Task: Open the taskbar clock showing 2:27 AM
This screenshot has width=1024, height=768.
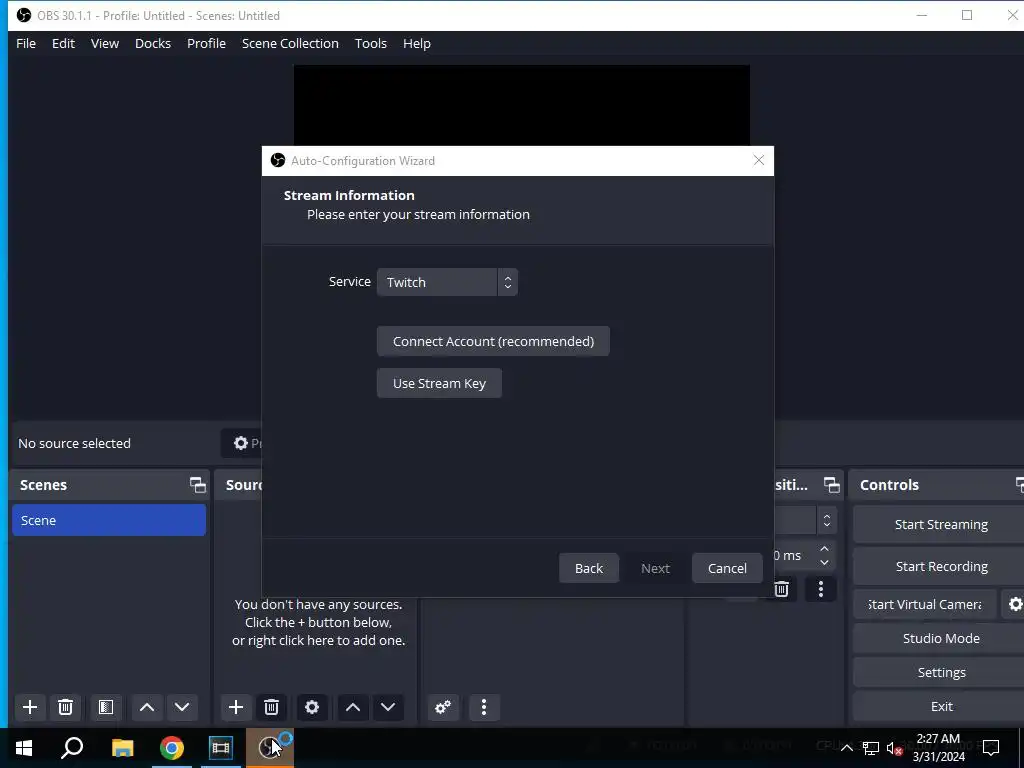Action: click(938, 748)
